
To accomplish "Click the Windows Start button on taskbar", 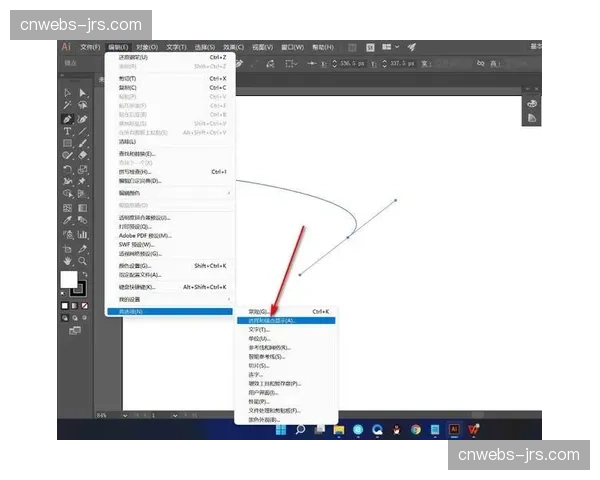I will pos(280,429).
